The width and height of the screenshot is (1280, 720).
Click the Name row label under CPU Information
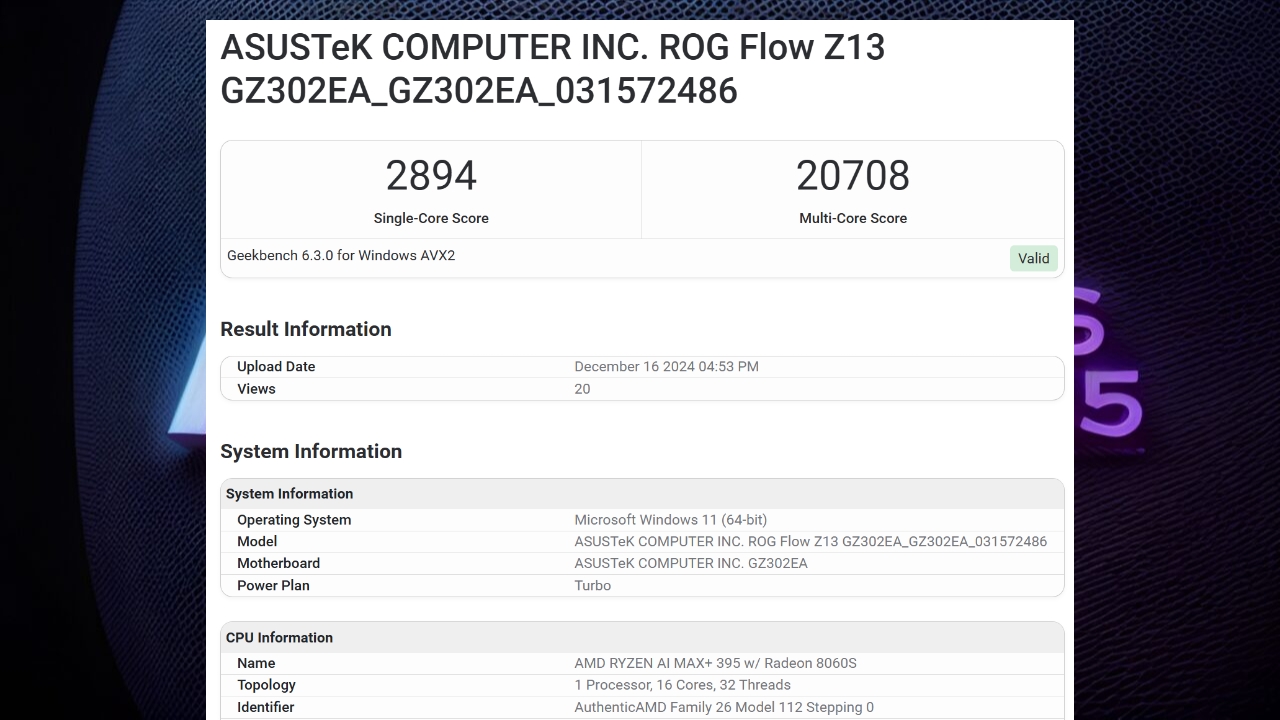(256, 663)
